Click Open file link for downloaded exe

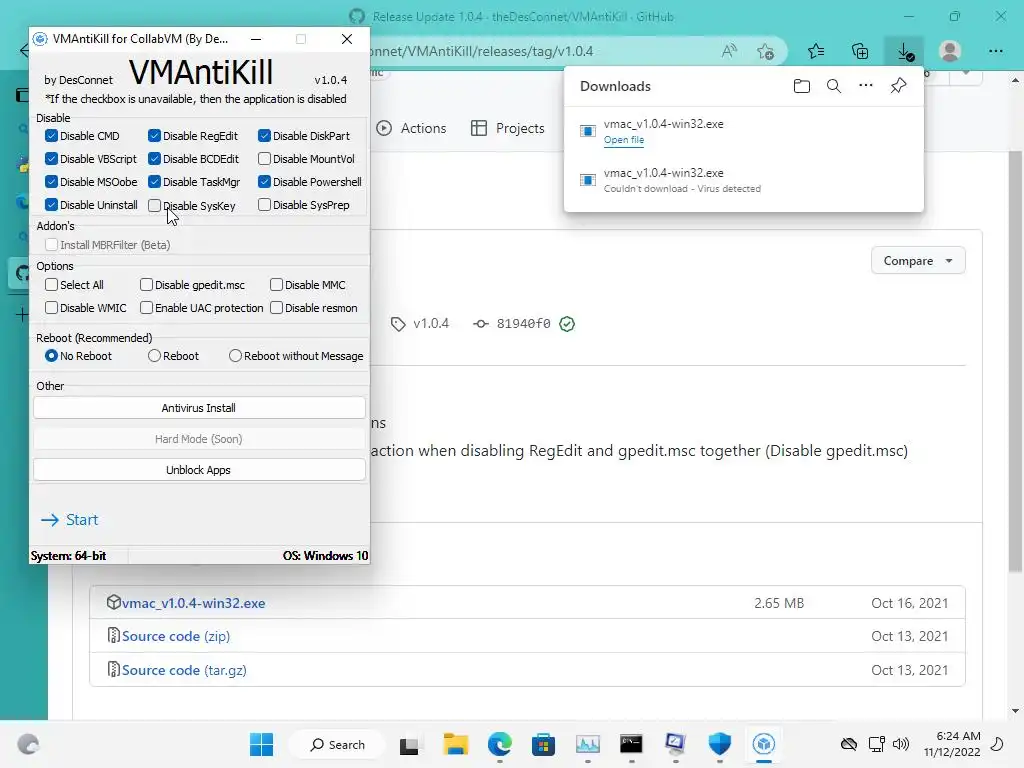[x=624, y=140]
